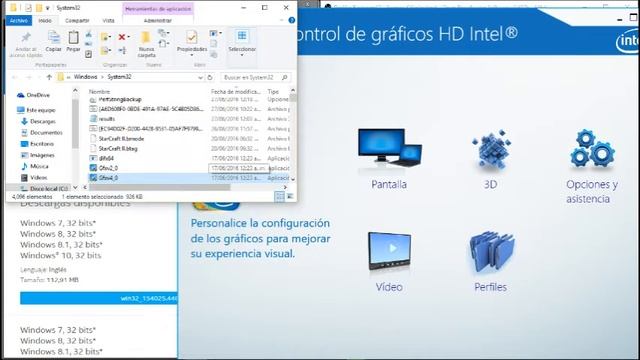Open the delete options dropdown arrow
Image resolution: width=640 pixels, height=360 pixels.
click(129, 37)
